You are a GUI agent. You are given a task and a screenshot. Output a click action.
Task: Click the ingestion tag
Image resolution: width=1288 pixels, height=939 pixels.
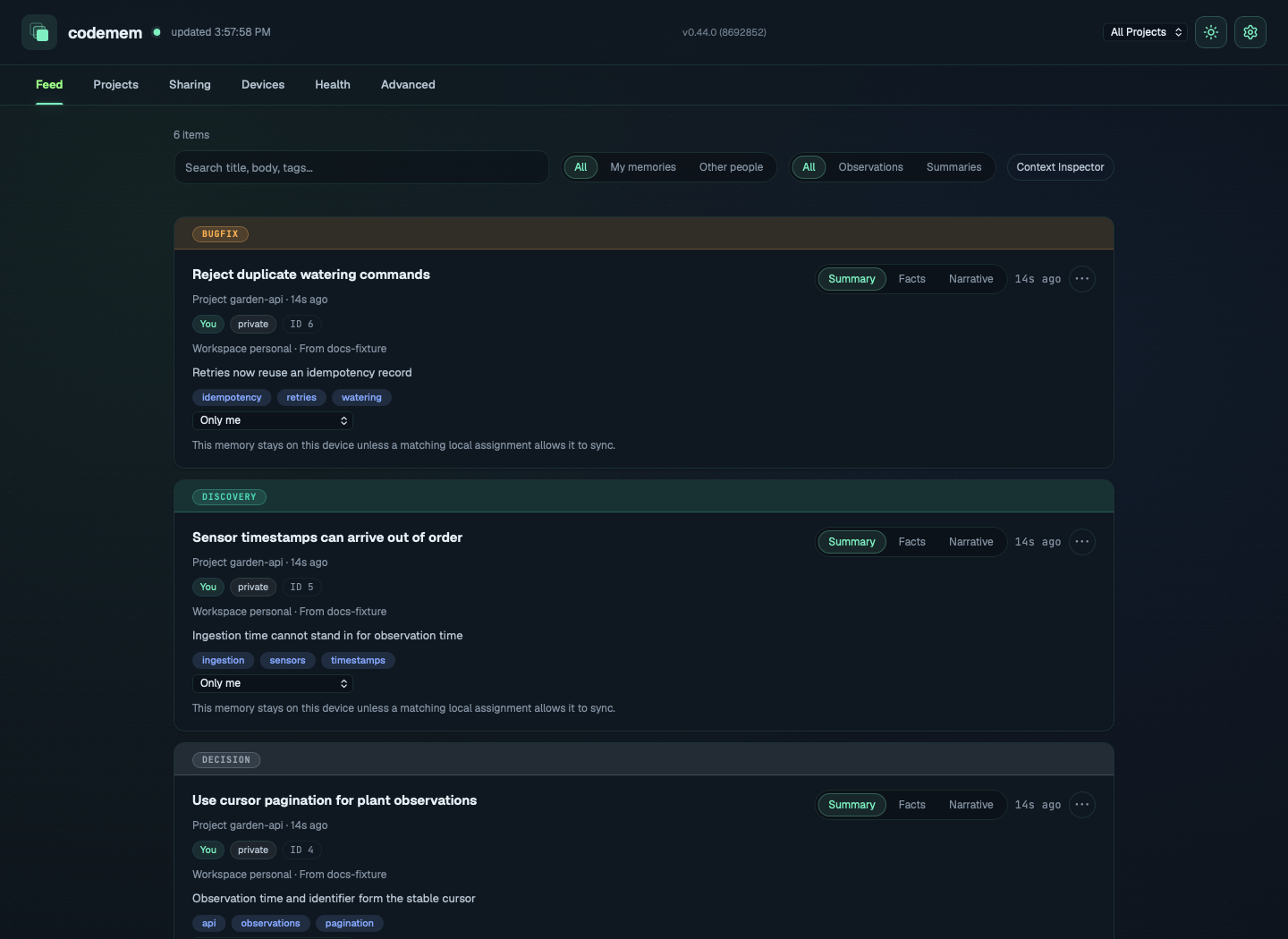pyautogui.click(x=223, y=661)
